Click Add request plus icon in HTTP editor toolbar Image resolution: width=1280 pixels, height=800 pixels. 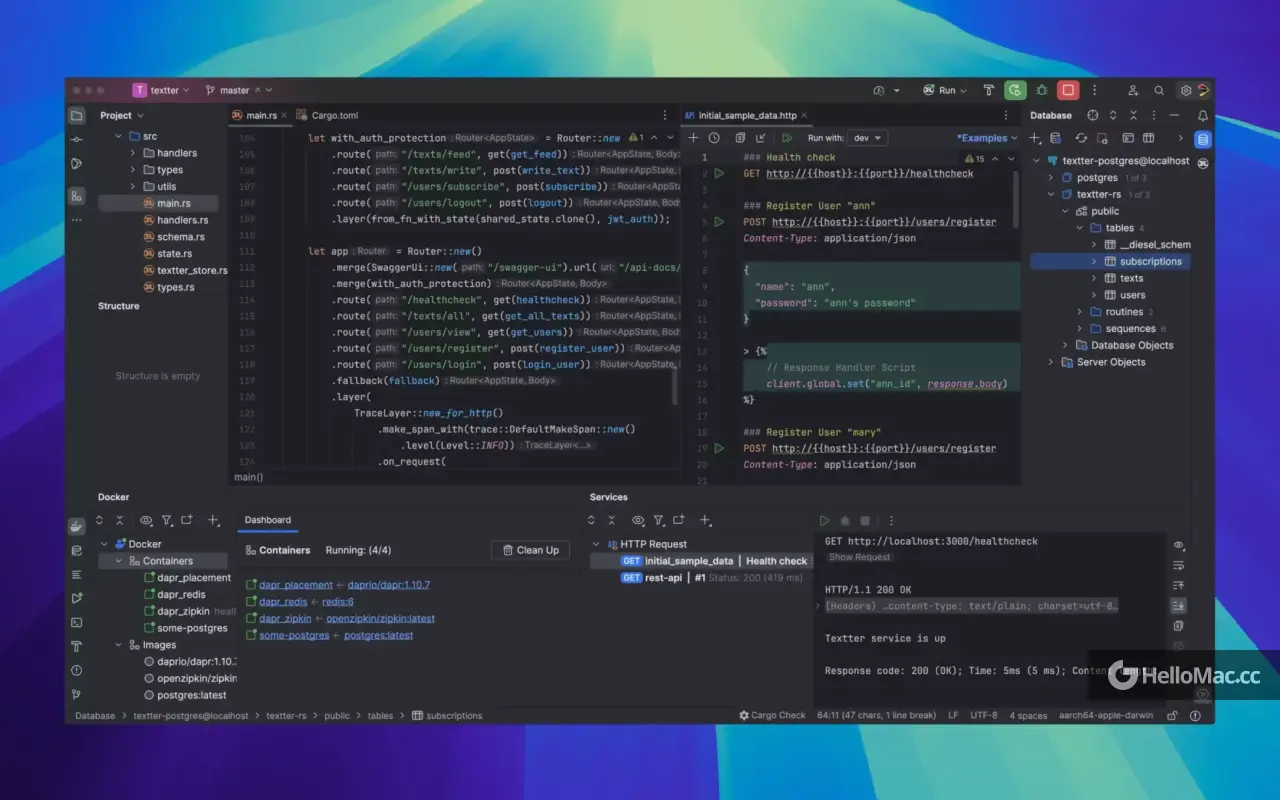[694, 138]
